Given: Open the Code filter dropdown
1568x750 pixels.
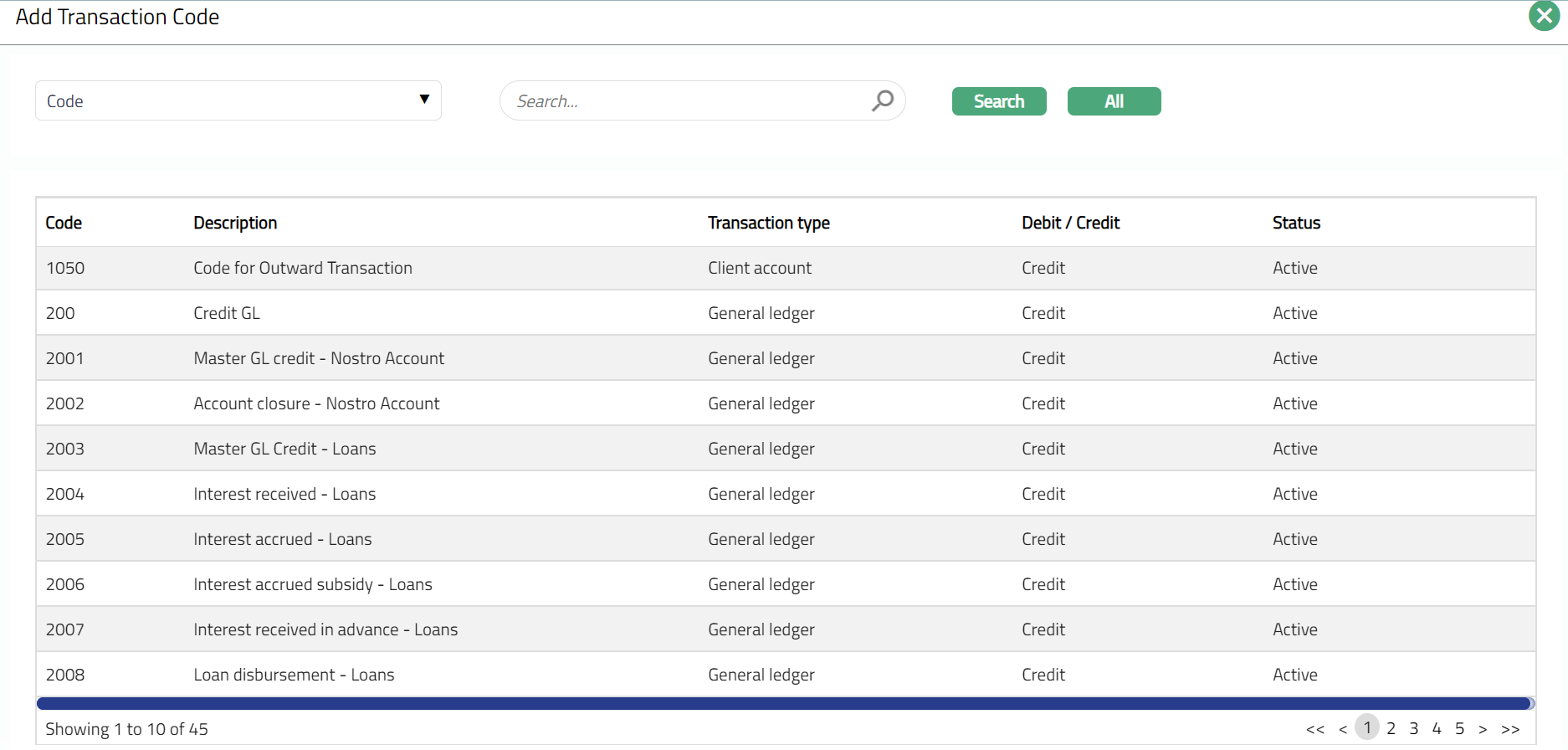Looking at the screenshot, I should [238, 101].
